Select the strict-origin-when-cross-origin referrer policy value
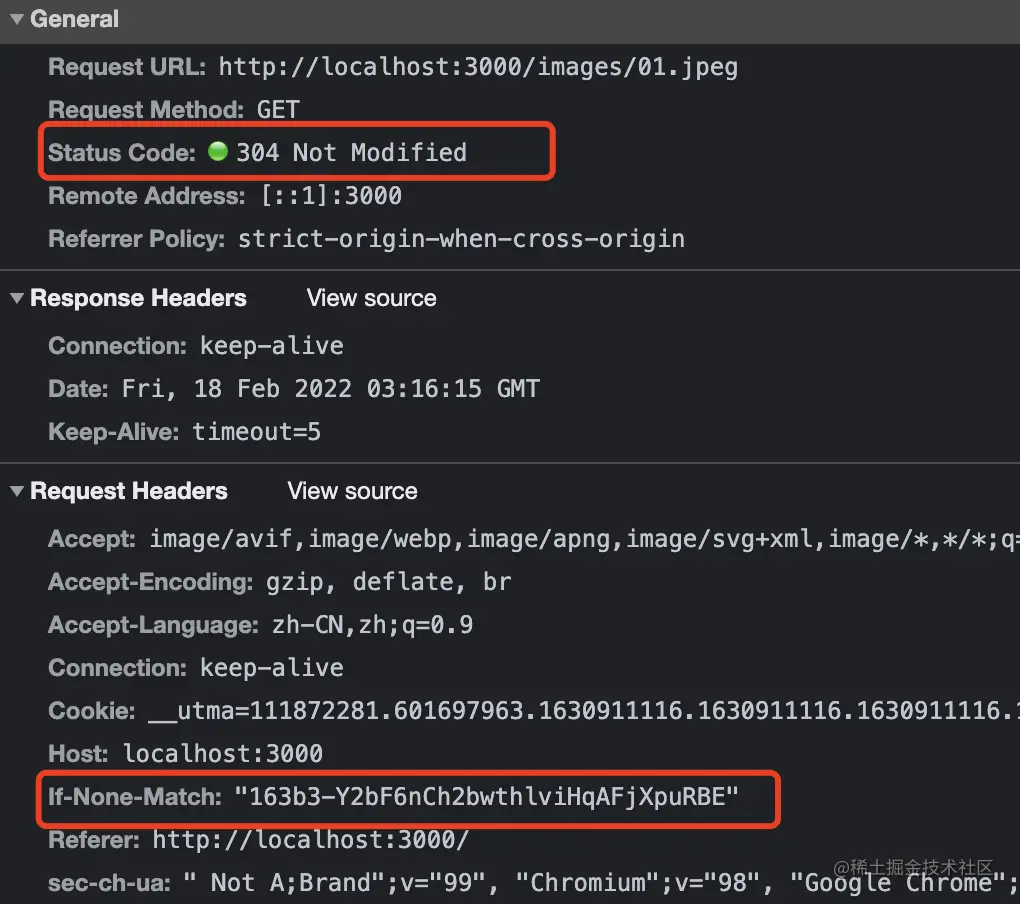1020x904 pixels. 461,239
